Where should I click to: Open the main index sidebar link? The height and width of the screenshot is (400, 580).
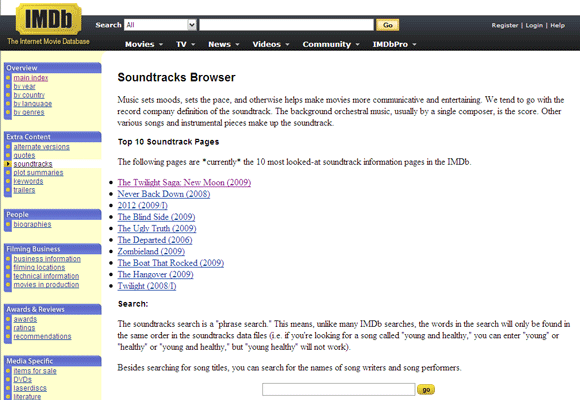tap(31, 78)
